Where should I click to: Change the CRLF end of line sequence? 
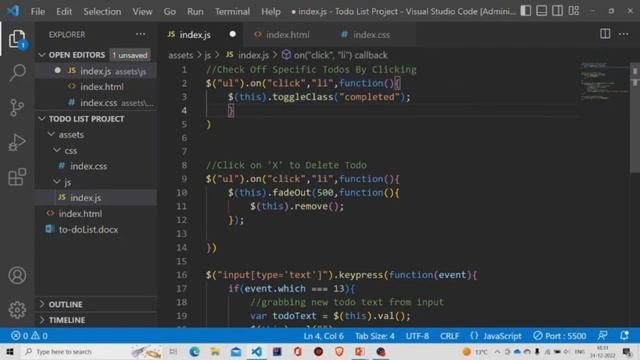tap(449, 336)
